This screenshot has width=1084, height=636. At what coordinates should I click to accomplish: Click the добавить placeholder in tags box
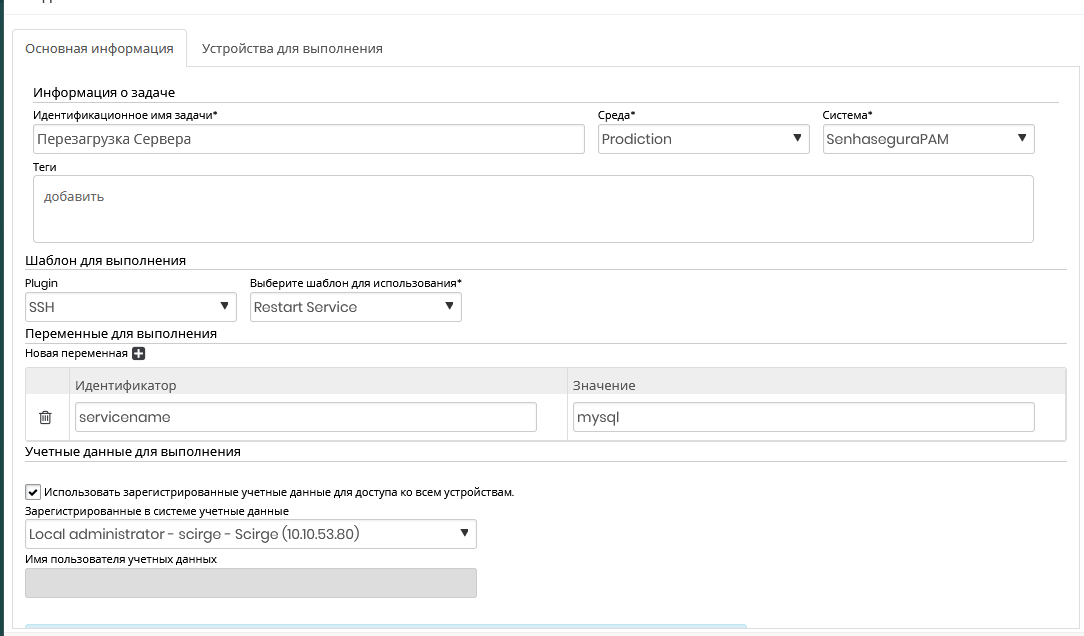74,197
